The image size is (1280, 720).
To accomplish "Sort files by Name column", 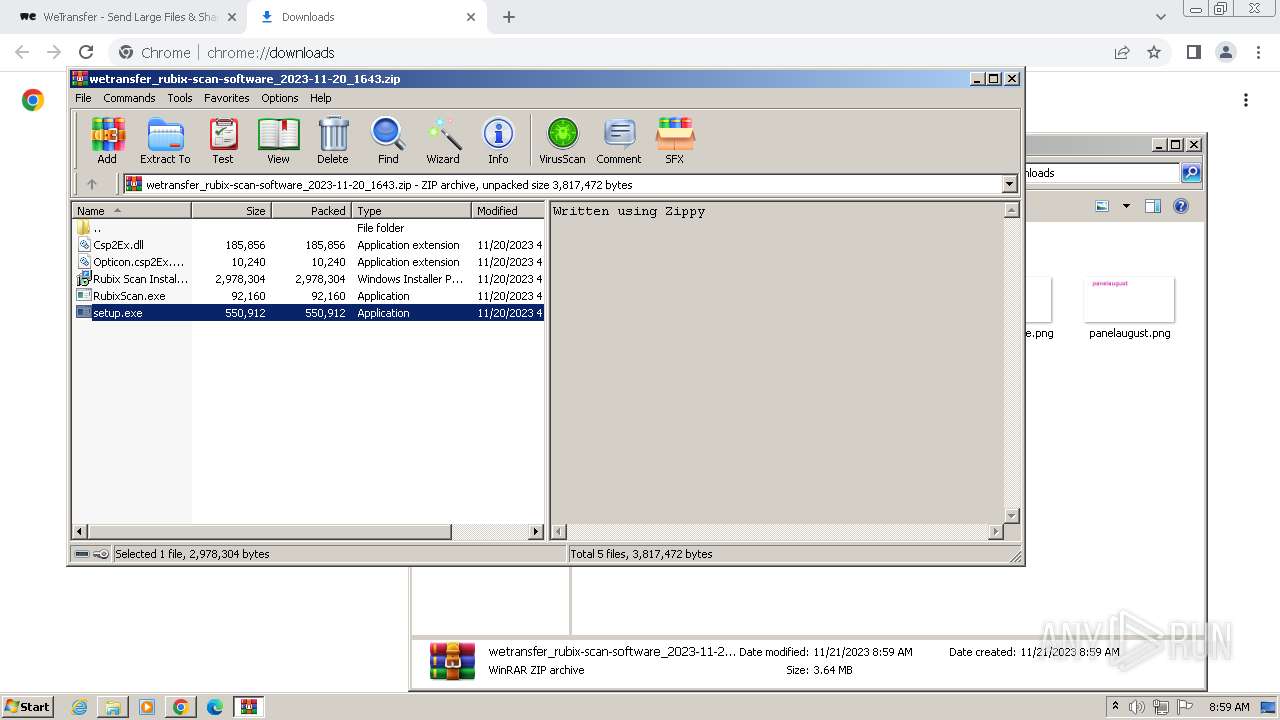I will 131,211.
